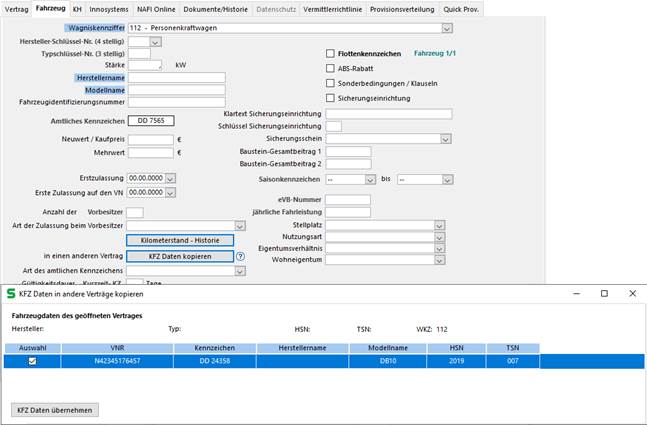This screenshot has width=647, height=425.
Task: Click the Kennzeichen column header
Action: (x=212, y=347)
